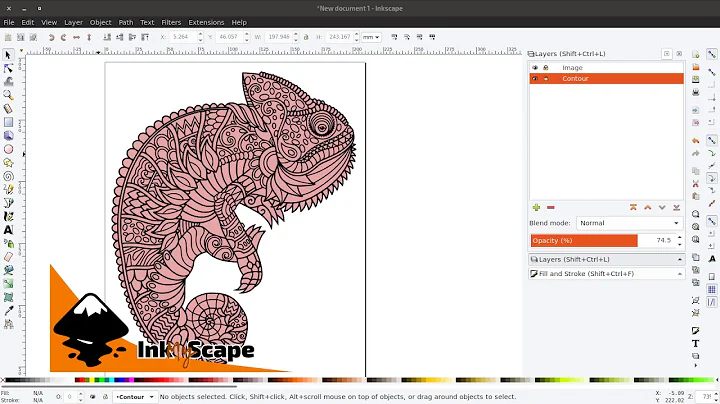
Task: Open the mm units dropdown
Action: [371, 37]
